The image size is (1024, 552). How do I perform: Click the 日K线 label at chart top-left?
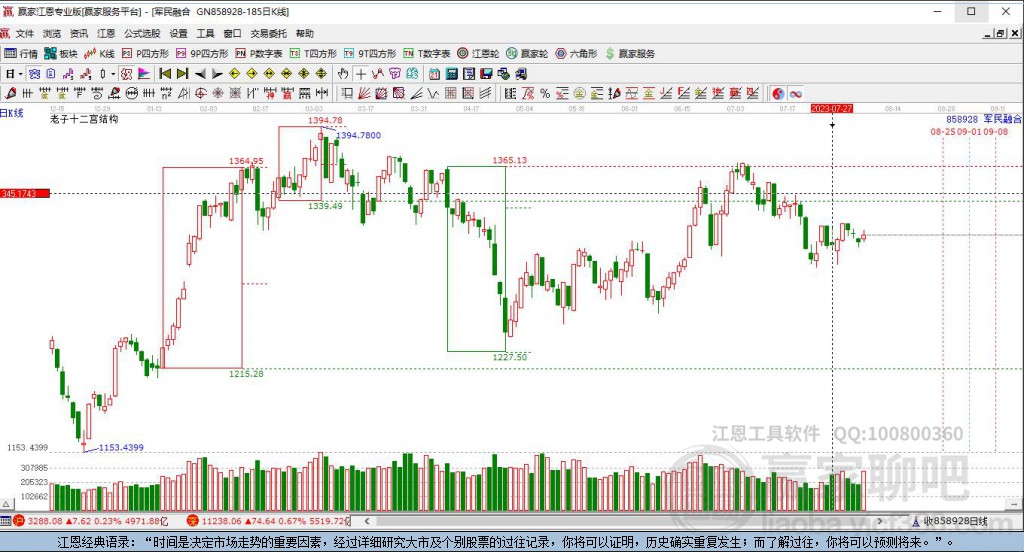12,113
